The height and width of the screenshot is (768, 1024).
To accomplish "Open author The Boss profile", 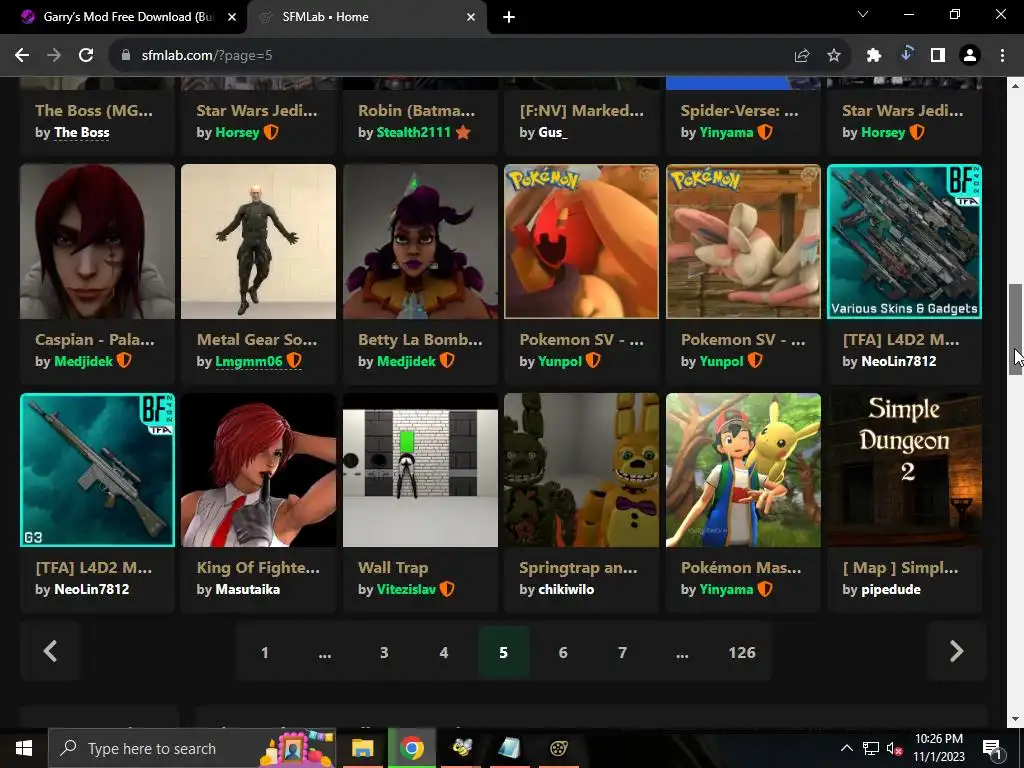I will (x=82, y=133).
